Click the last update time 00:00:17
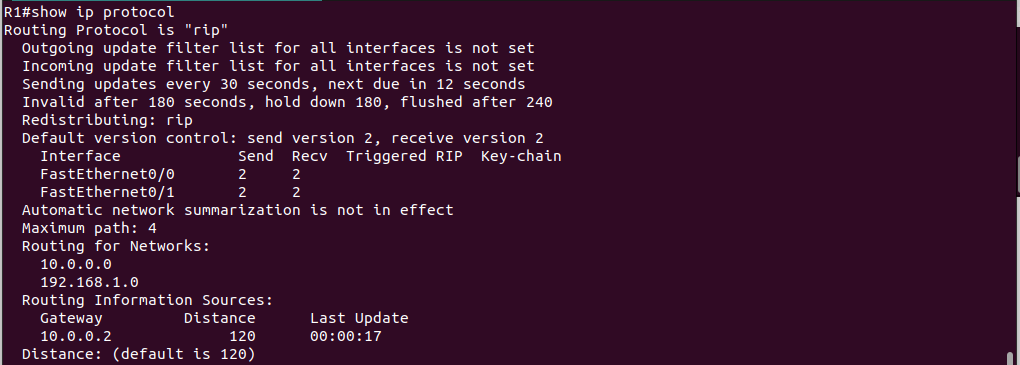Screen dimensions: 1020x365 (x=345, y=337)
